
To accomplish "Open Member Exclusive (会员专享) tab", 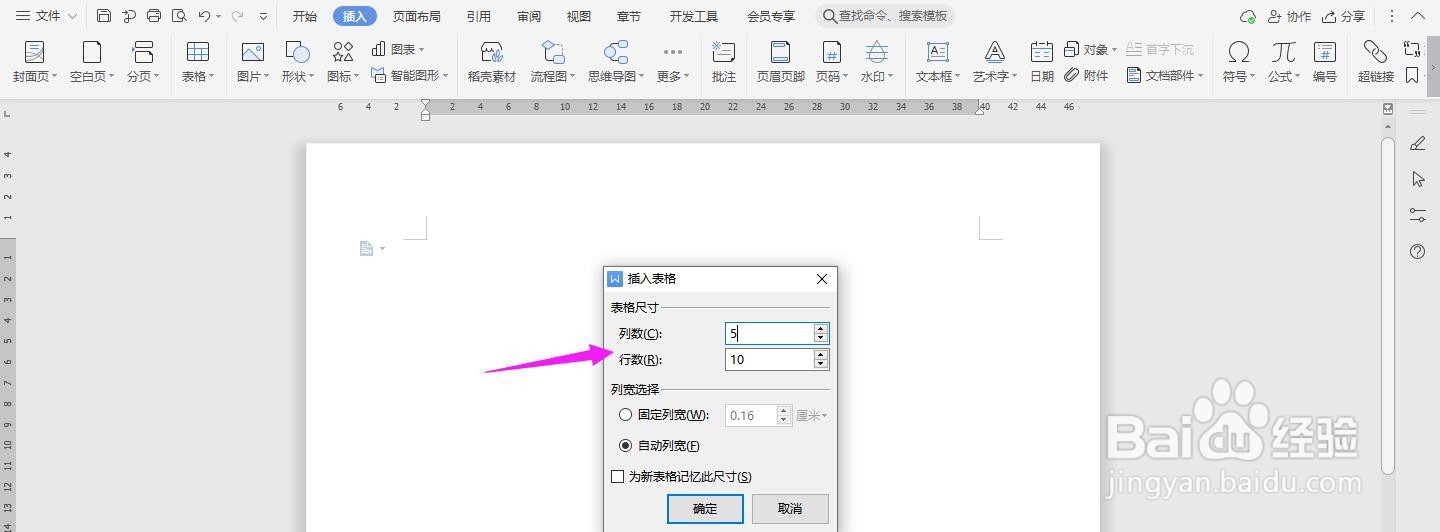I will click(771, 16).
